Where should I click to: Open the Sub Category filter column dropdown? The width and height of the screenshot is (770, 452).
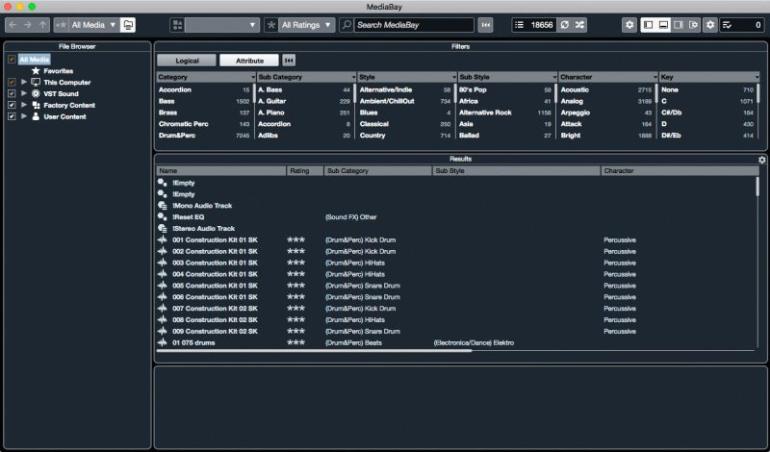pyautogui.click(x=354, y=77)
